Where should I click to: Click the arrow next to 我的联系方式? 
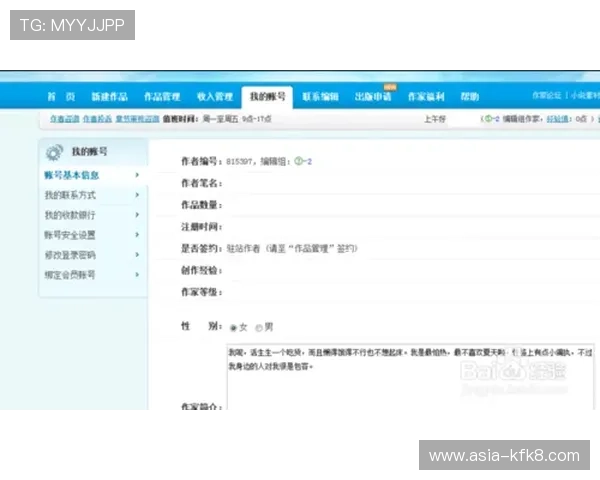point(137,195)
